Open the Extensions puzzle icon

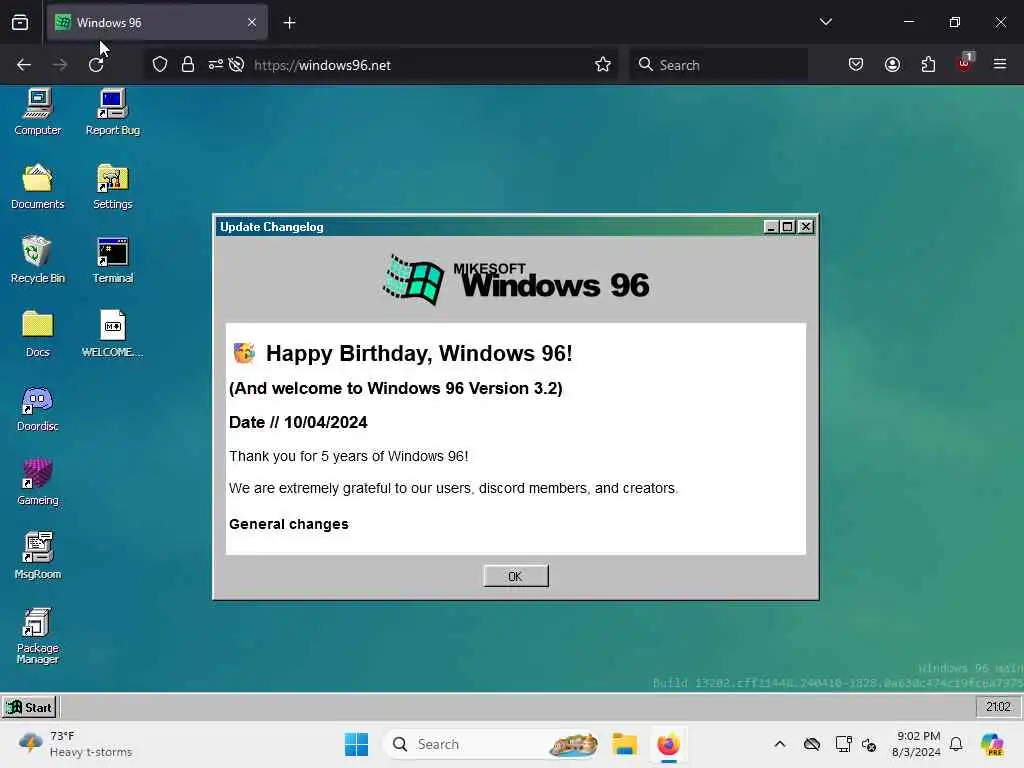coord(928,65)
